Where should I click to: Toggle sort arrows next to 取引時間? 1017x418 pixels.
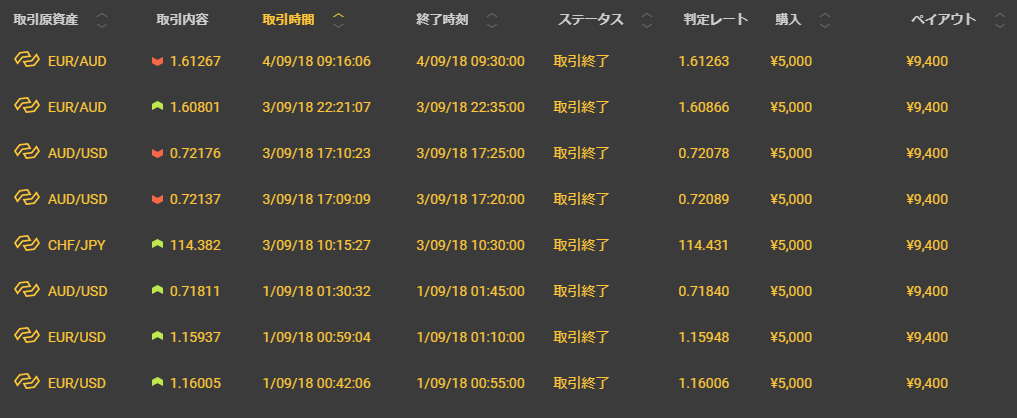click(338, 20)
